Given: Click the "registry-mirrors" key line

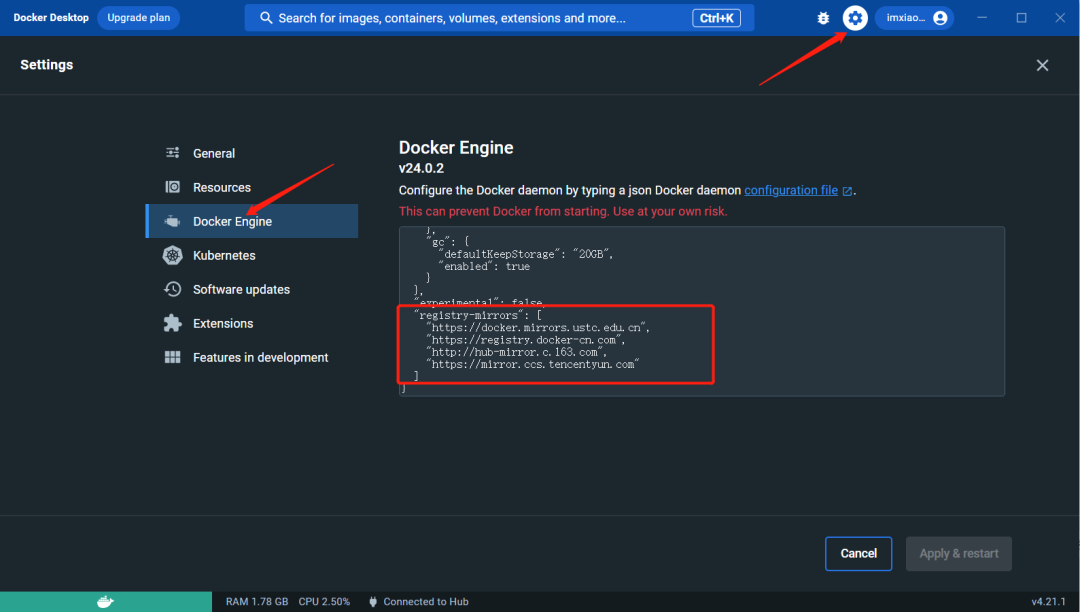Looking at the screenshot, I should pyautogui.click(x=478, y=315).
